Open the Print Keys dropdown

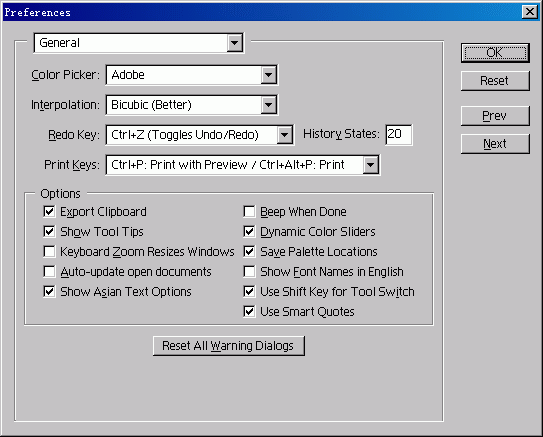[242, 165]
